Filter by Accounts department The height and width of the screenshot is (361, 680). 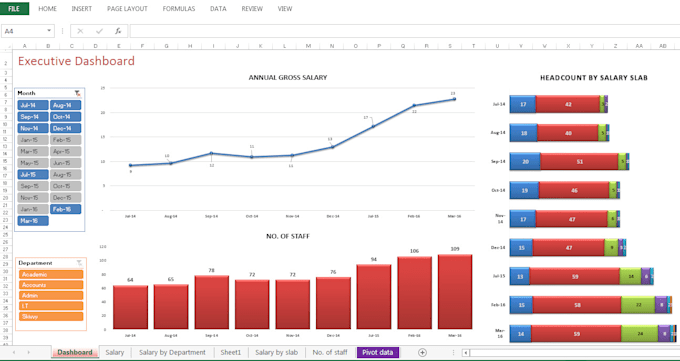51,285
